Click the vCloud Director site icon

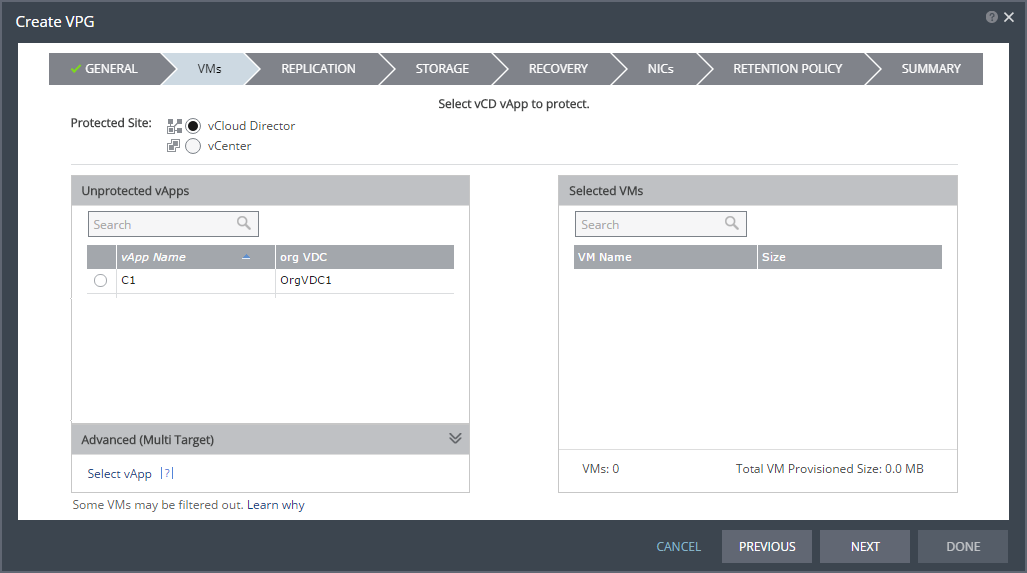tap(174, 126)
